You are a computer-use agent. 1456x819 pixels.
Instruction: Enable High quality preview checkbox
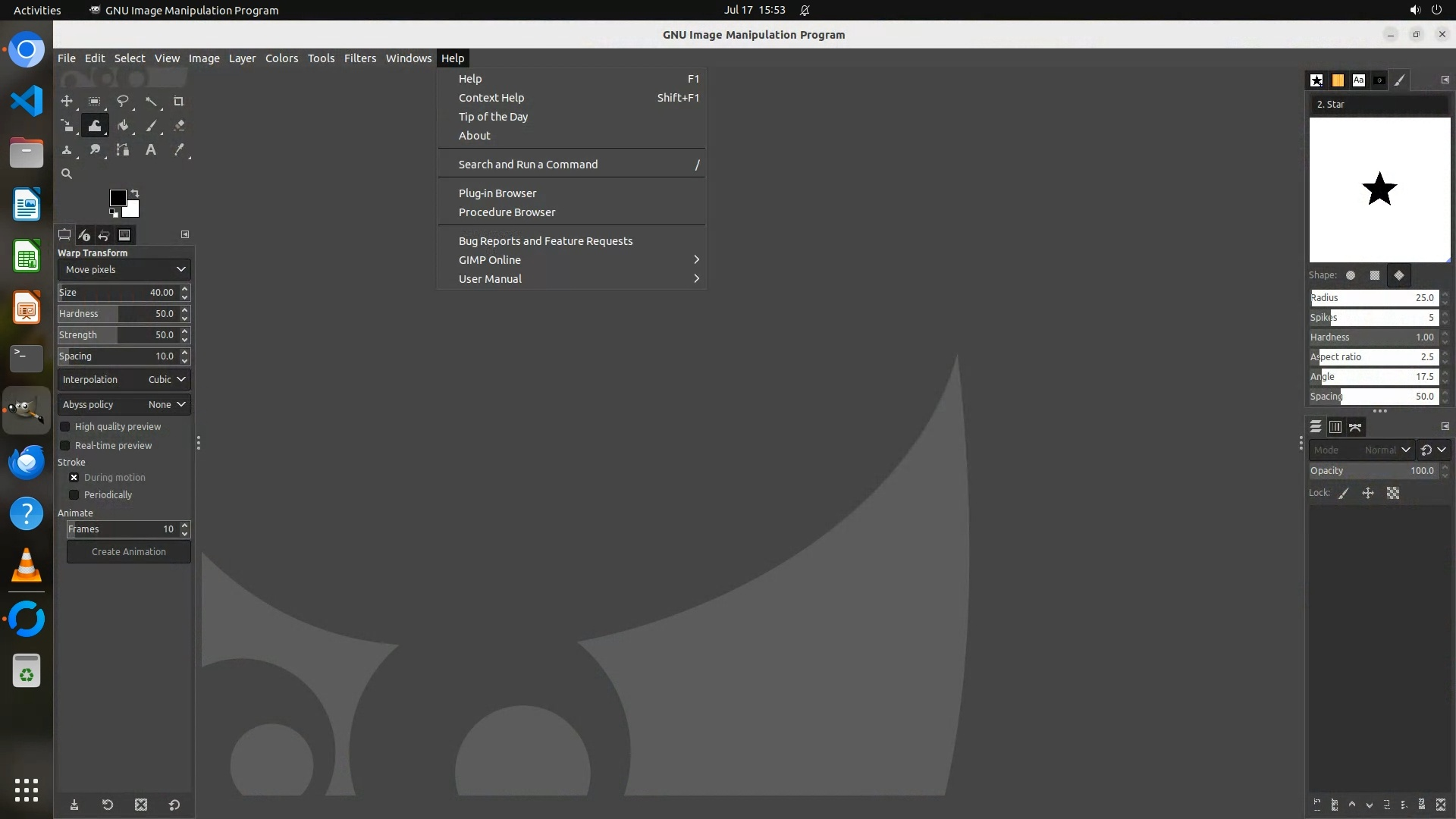coord(65,427)
